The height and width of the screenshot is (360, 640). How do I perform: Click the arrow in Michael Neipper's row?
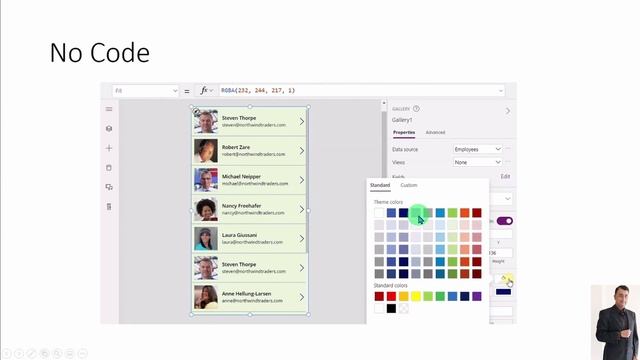[x=302, y=180]
